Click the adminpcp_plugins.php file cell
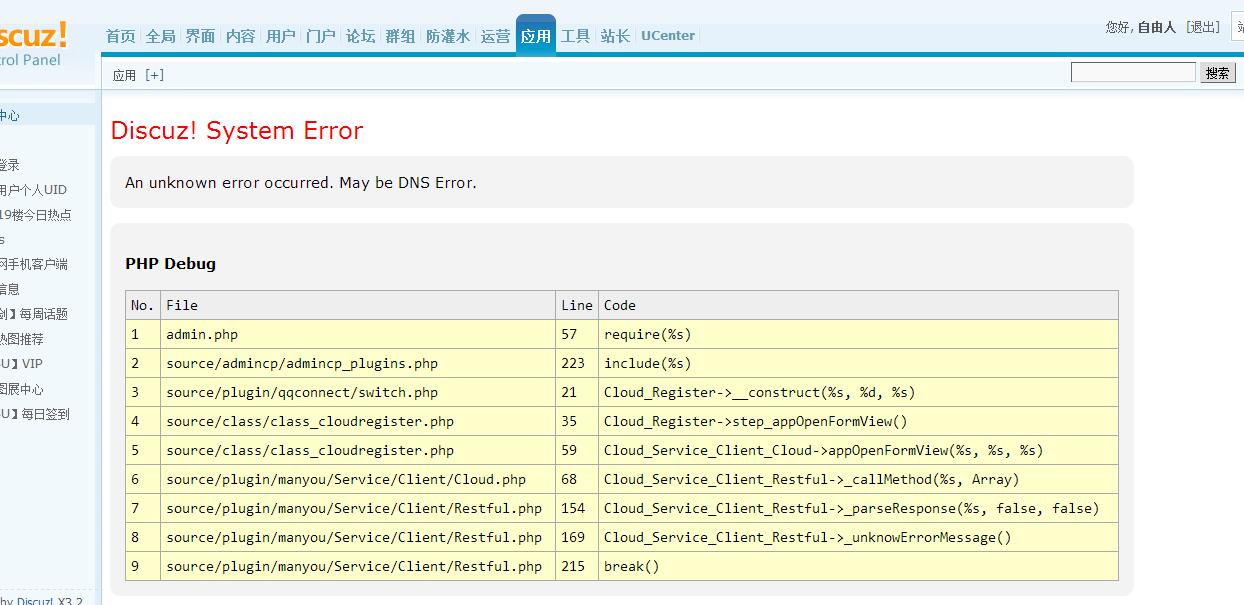This screenshot has width=1244, height=605. coord(358,363)
